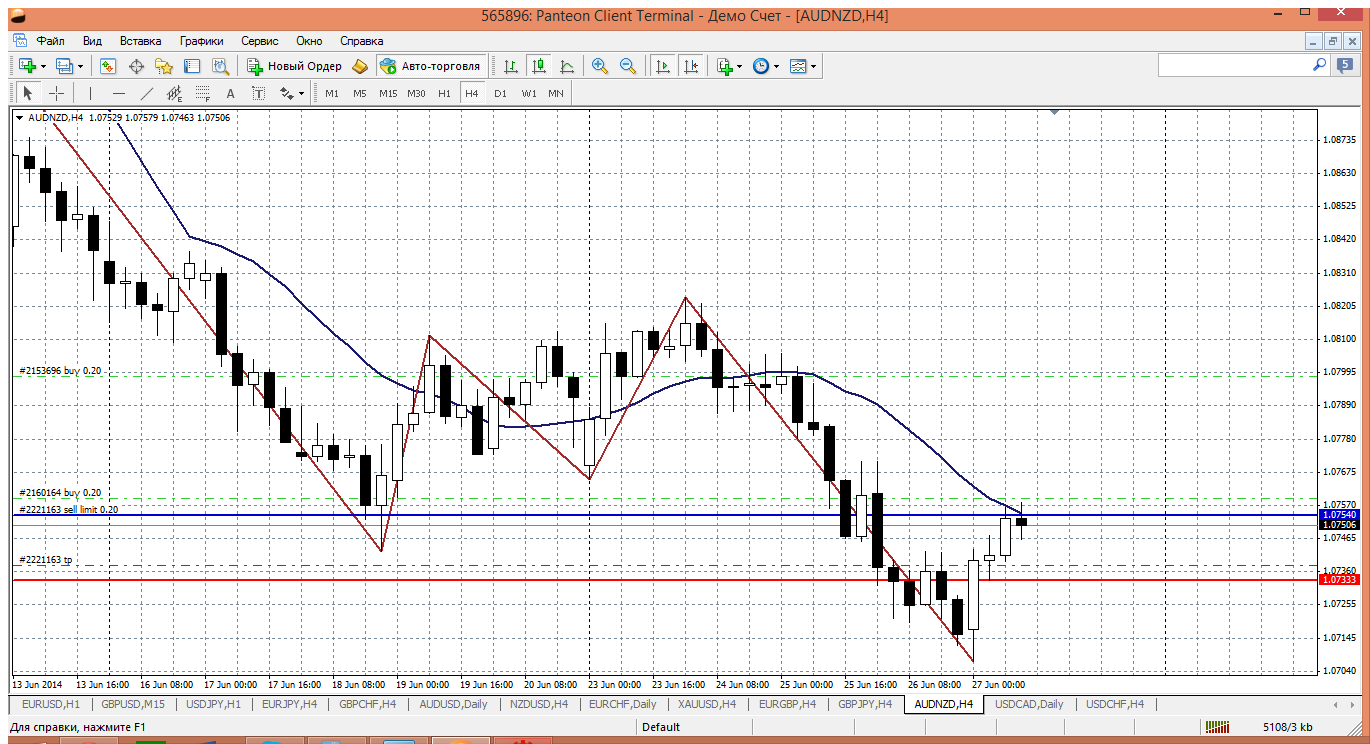This screenshot has height=744, width=1370.
Task: Select the red 1.07333 price level line label
Action: [1339, 580]
